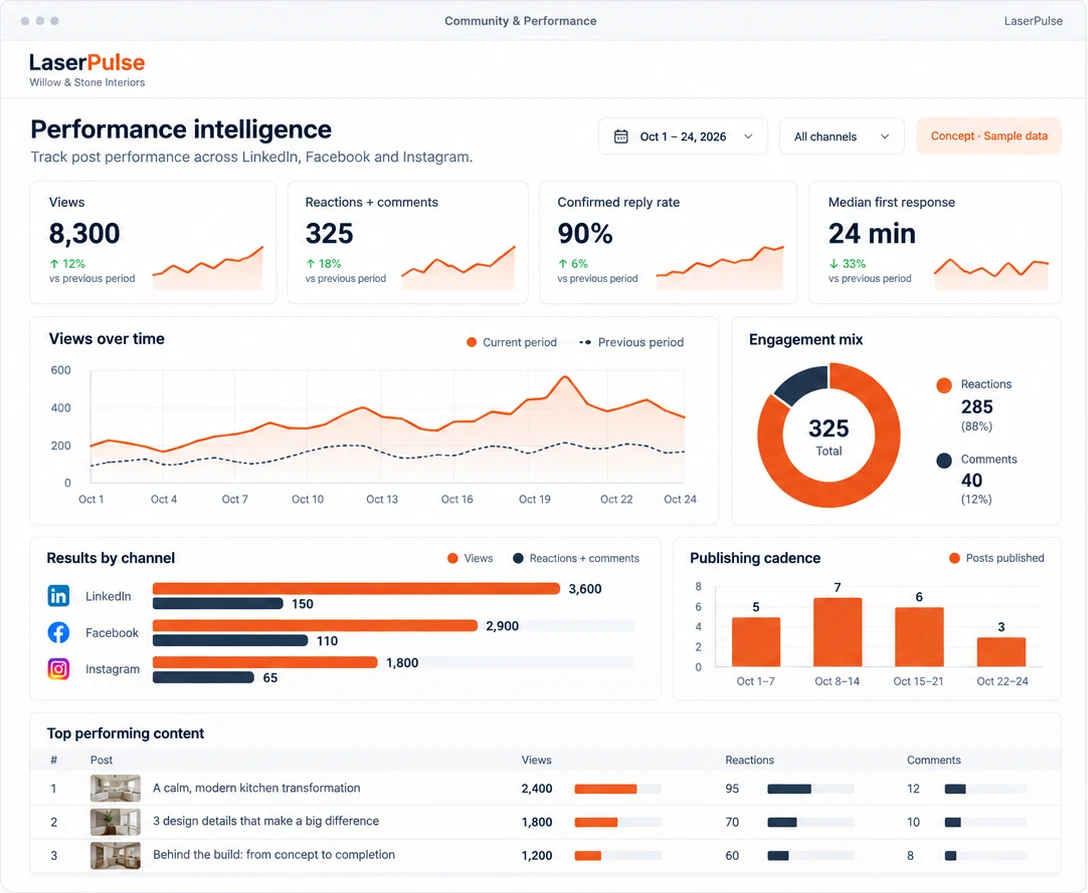Click the Facebook channel icon

[58, 632]
